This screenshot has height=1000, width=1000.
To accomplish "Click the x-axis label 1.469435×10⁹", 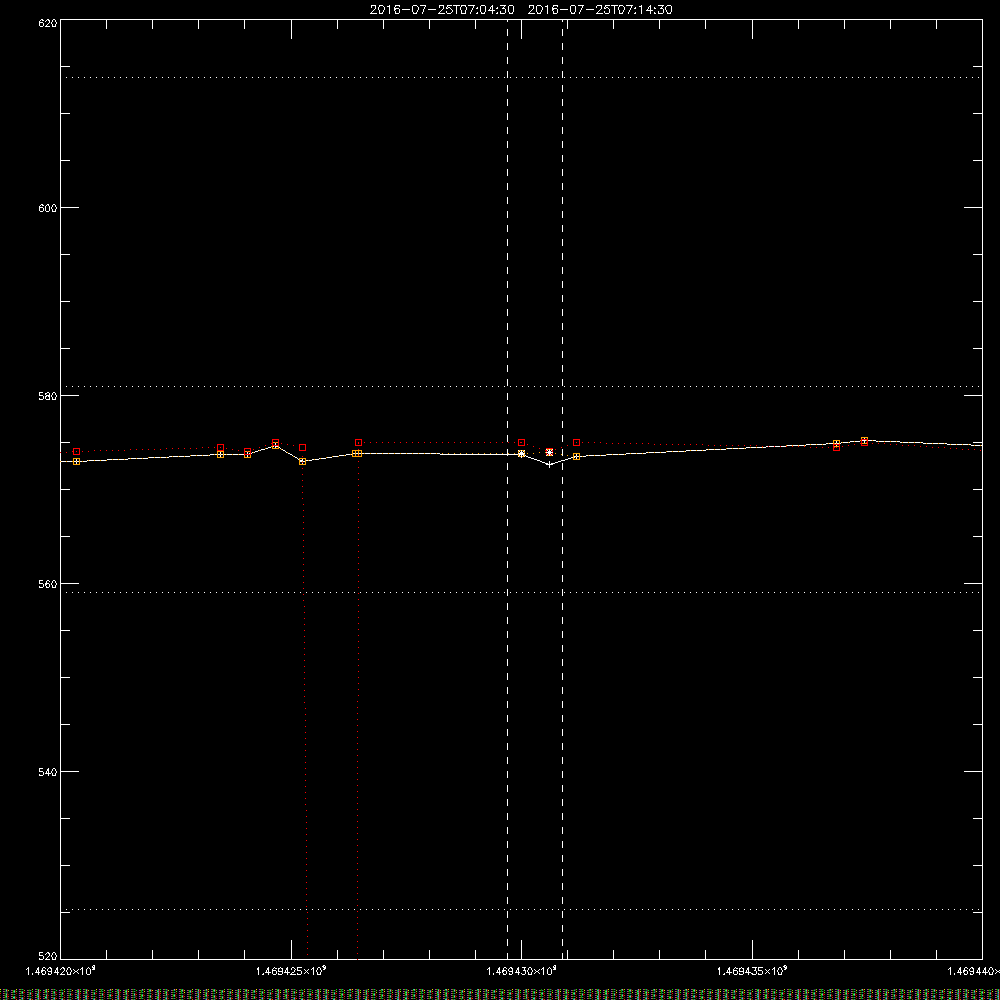I will (752, 971).
